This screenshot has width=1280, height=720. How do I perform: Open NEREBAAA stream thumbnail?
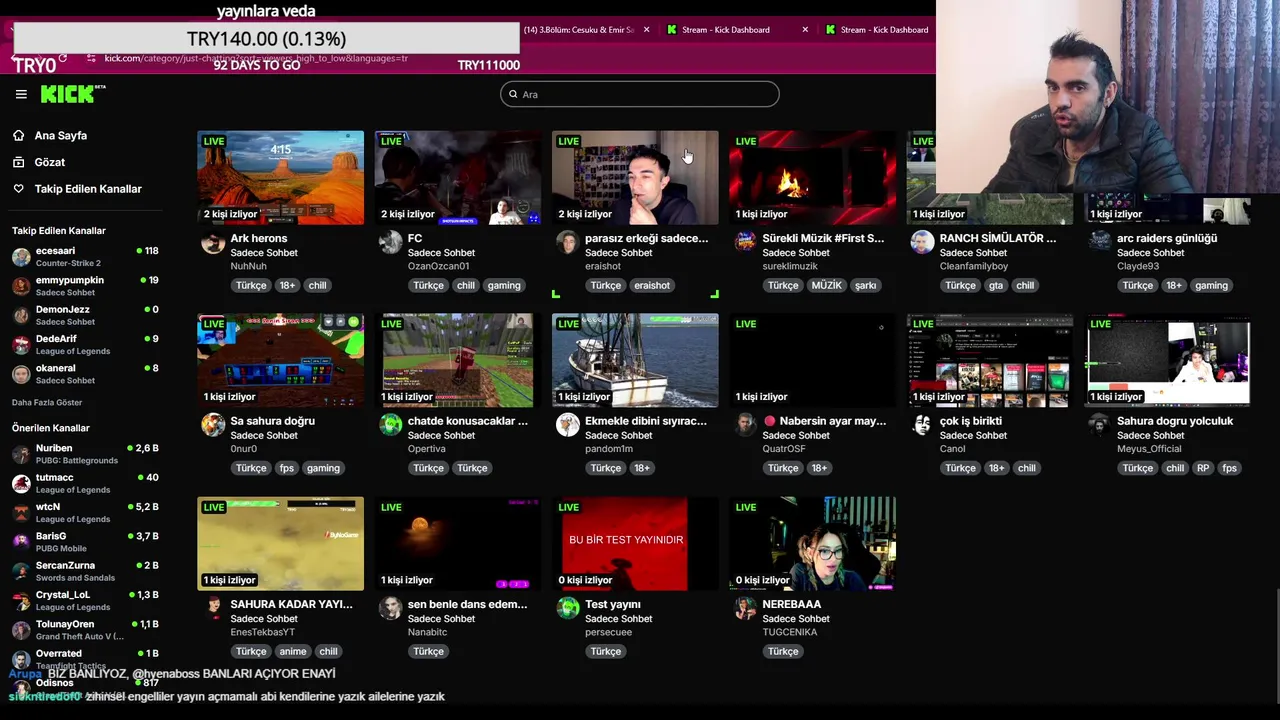point(812,543)
